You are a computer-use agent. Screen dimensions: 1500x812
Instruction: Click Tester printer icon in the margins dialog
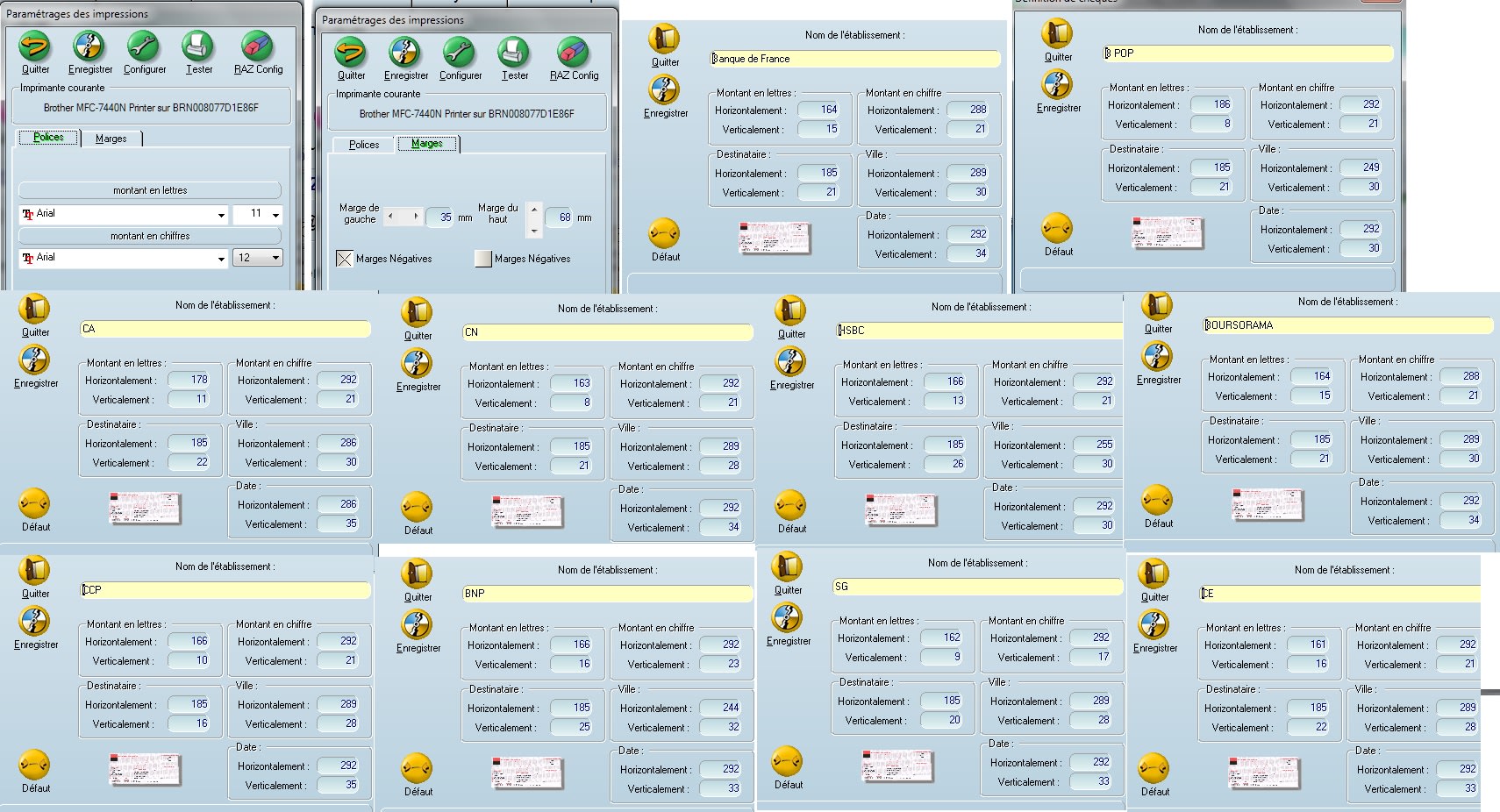[x=514, y=53]
